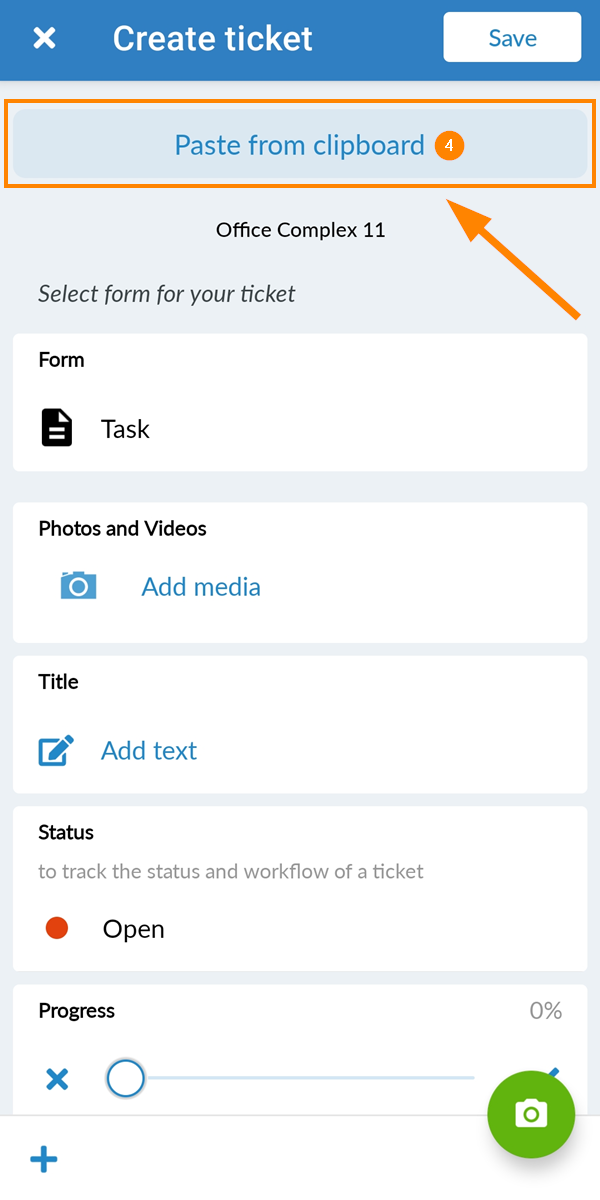Click the blue camera icon under Photos and Videos

pyautogui.click(x=78, y=586)
